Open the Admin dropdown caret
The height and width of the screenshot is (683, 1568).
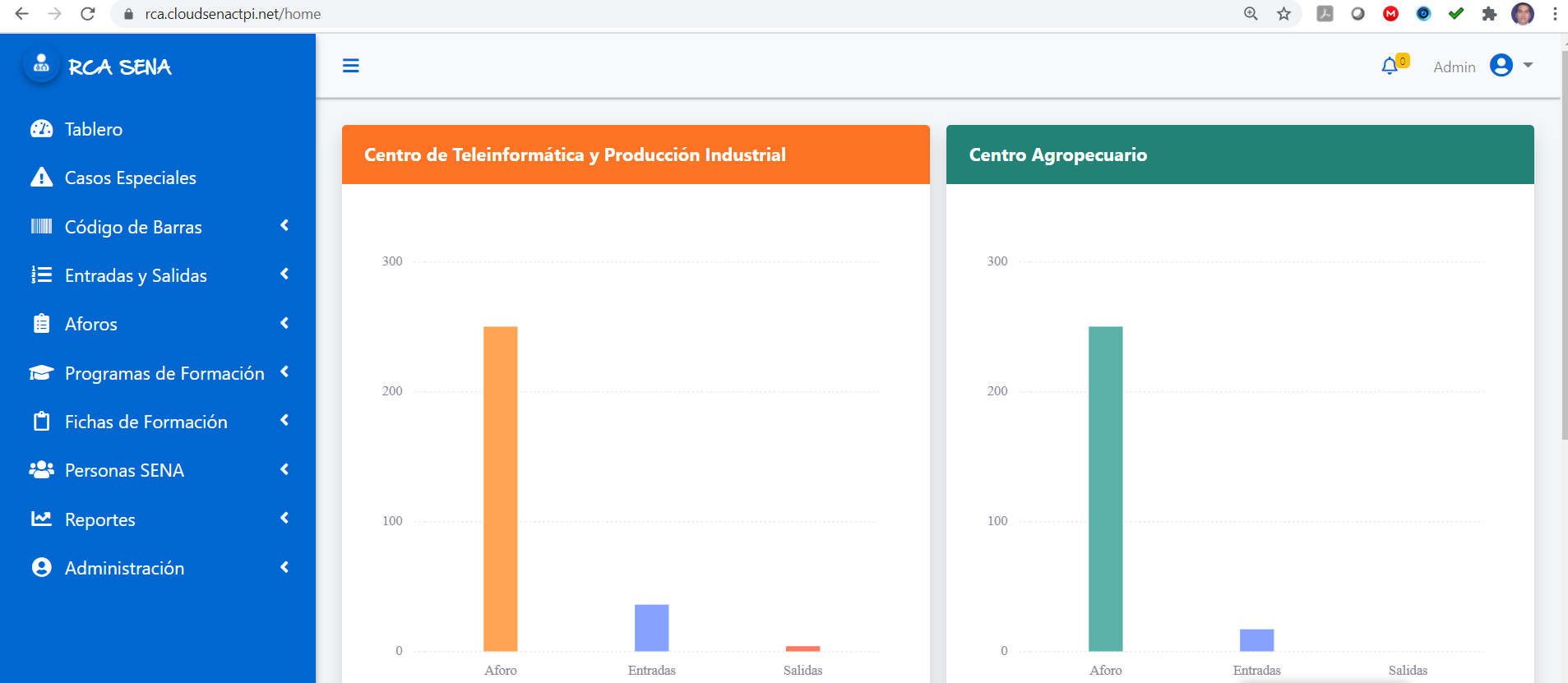tap(1528, 65)
